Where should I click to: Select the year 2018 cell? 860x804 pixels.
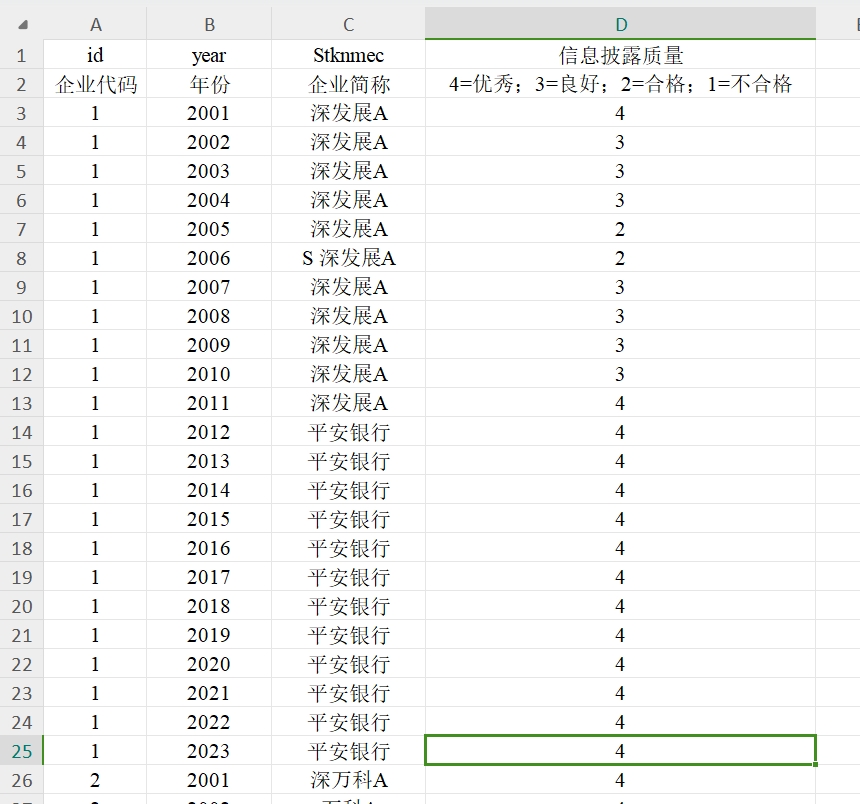click(x=209, y=606)
